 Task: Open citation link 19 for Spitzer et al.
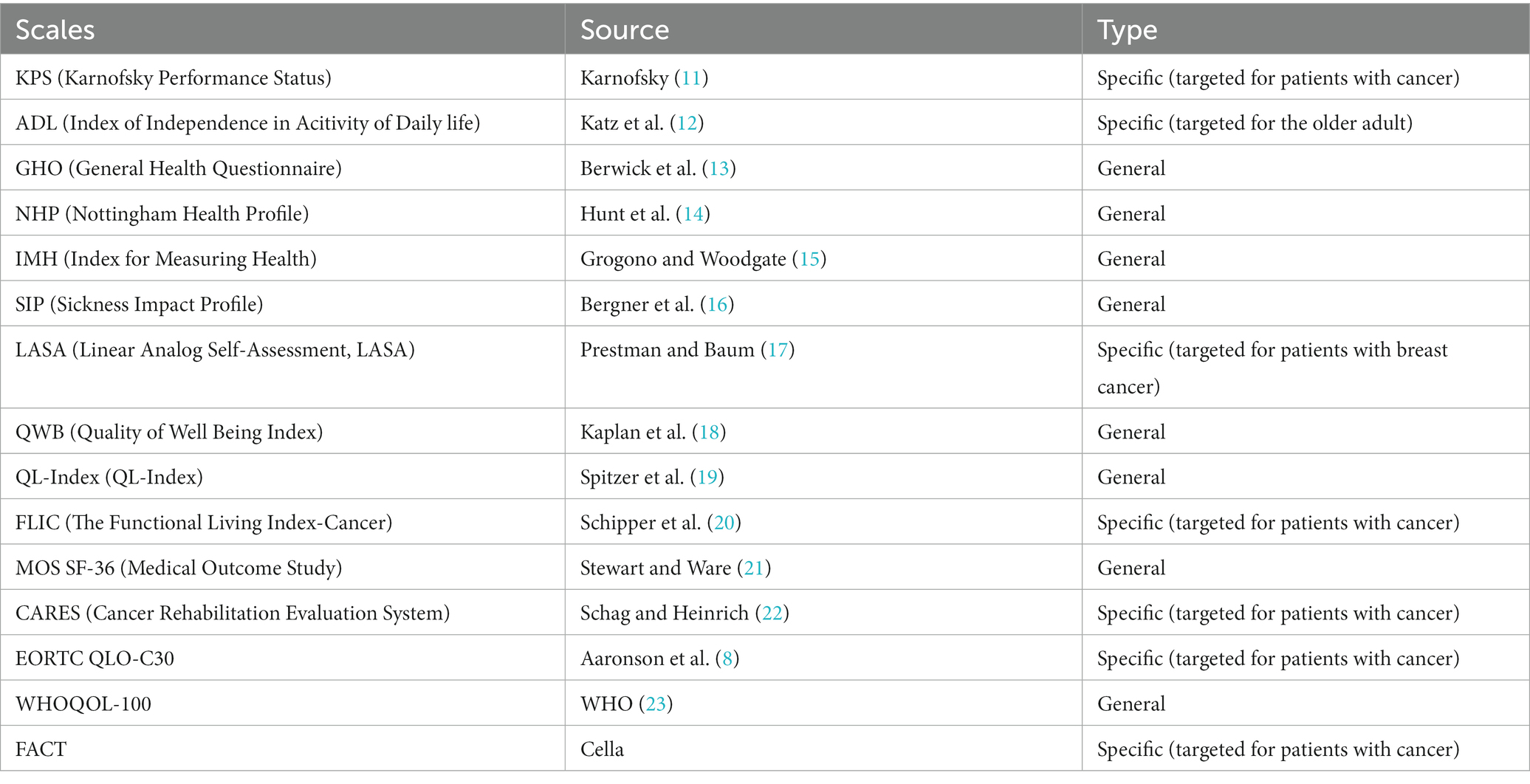click(x=707, y=477)
